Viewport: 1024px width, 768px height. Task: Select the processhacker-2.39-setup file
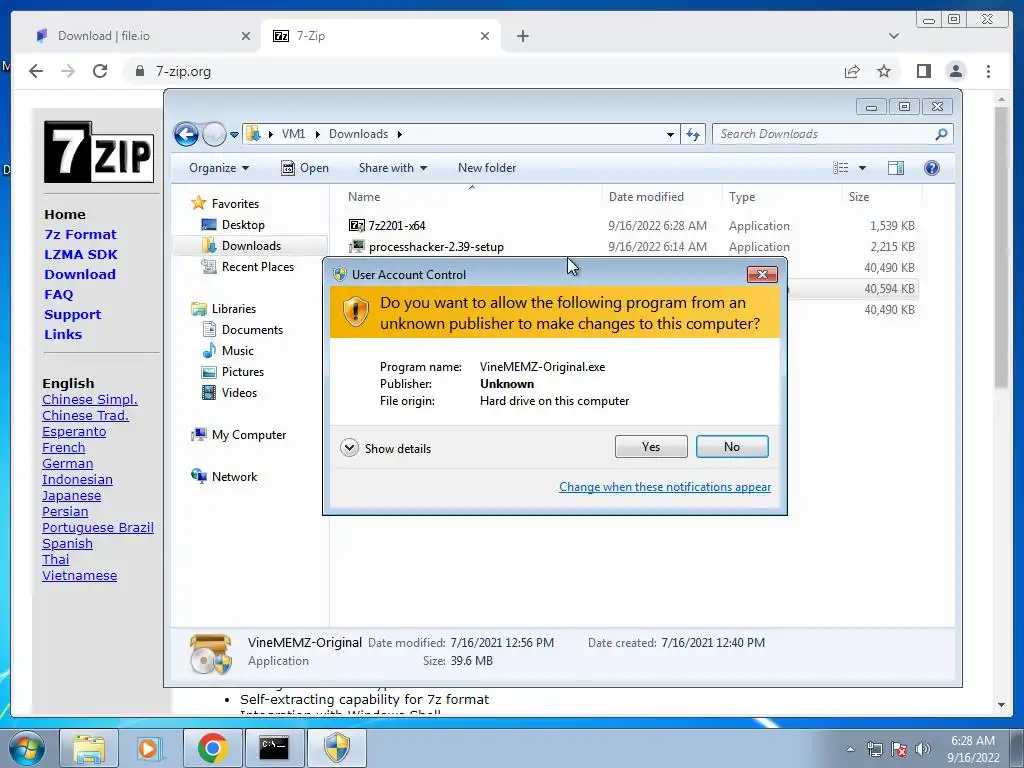click(426, 247)
